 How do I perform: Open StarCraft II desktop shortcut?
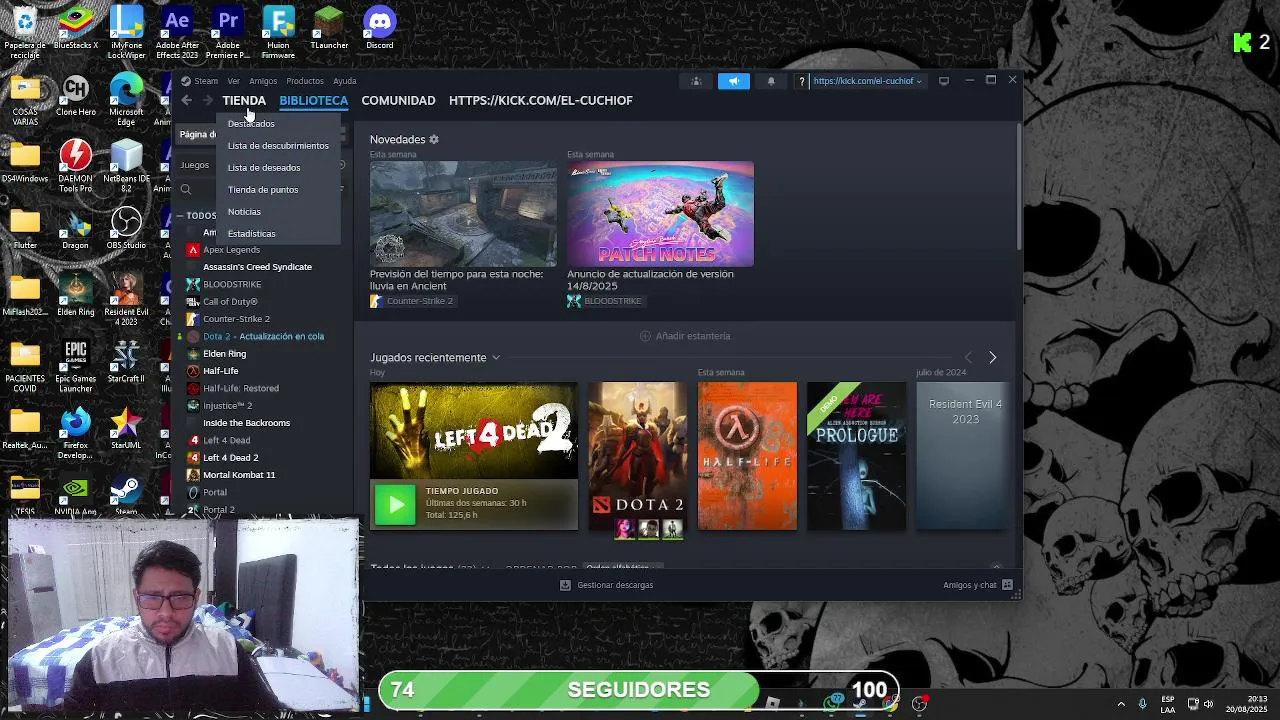(x=126, y=362)
